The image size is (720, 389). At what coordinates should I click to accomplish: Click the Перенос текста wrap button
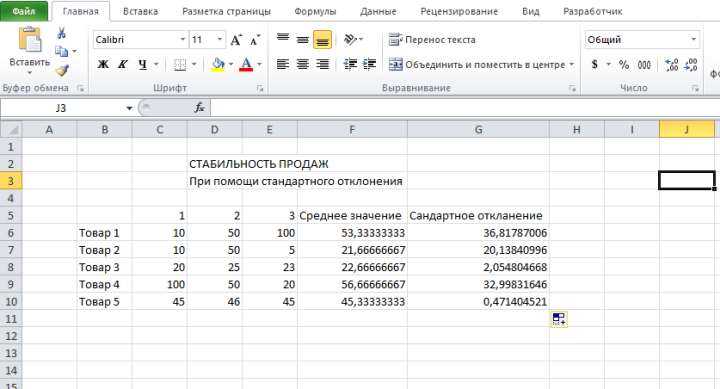(432, 40)
